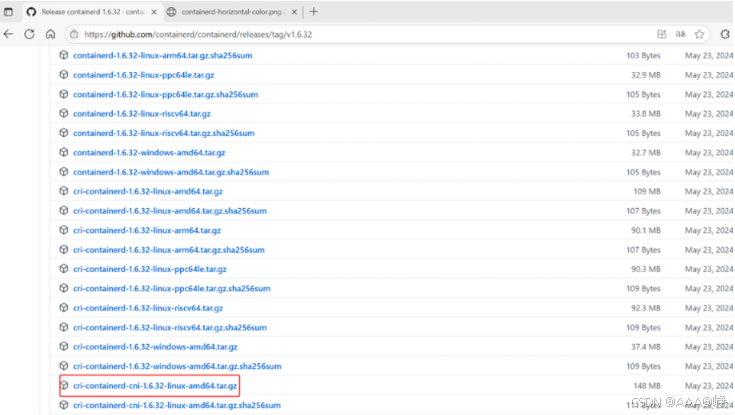Click package icon beside containerd-1.6.32-linux-arm64.tar.gz.sha256sum

(x=64, y=55)
